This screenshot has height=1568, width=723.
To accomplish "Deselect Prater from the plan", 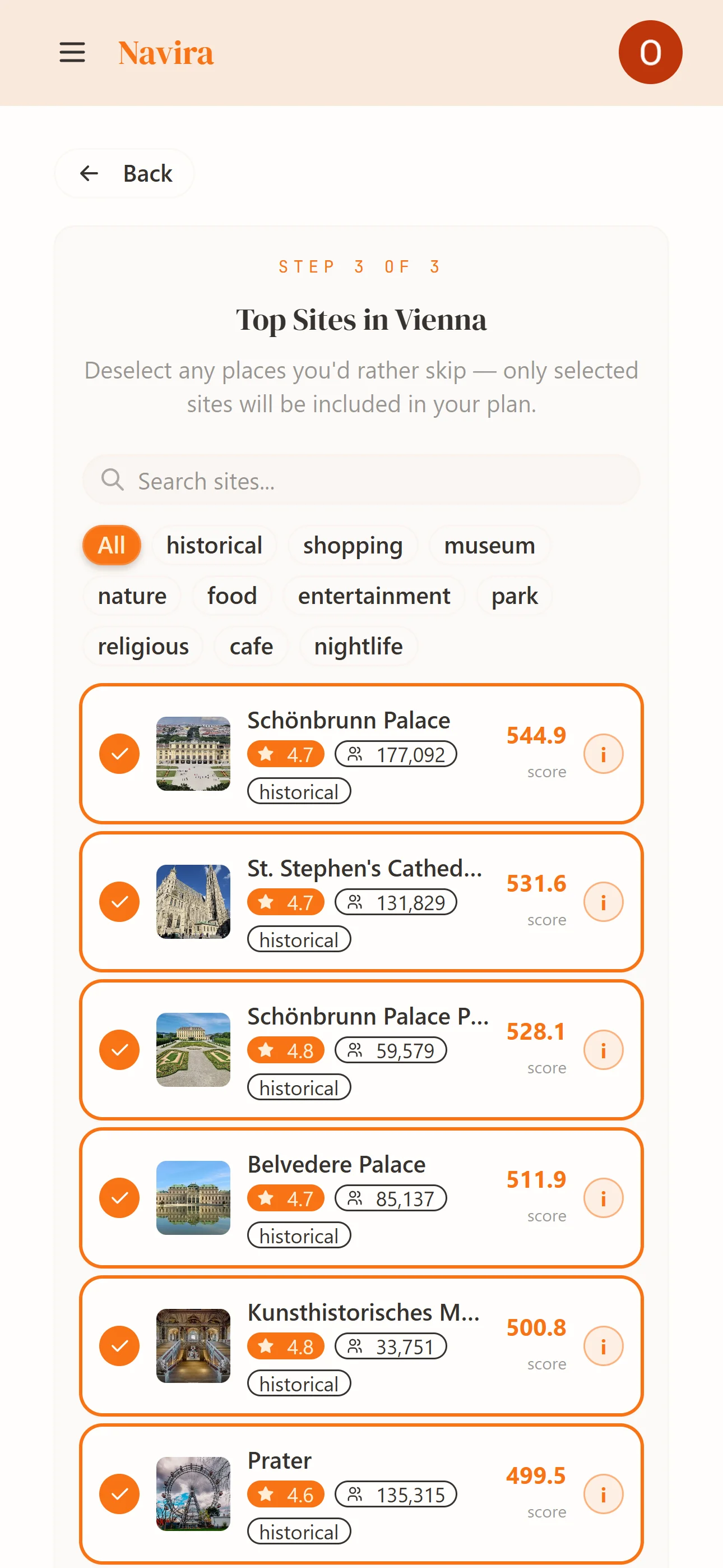I will point(119,1493).
